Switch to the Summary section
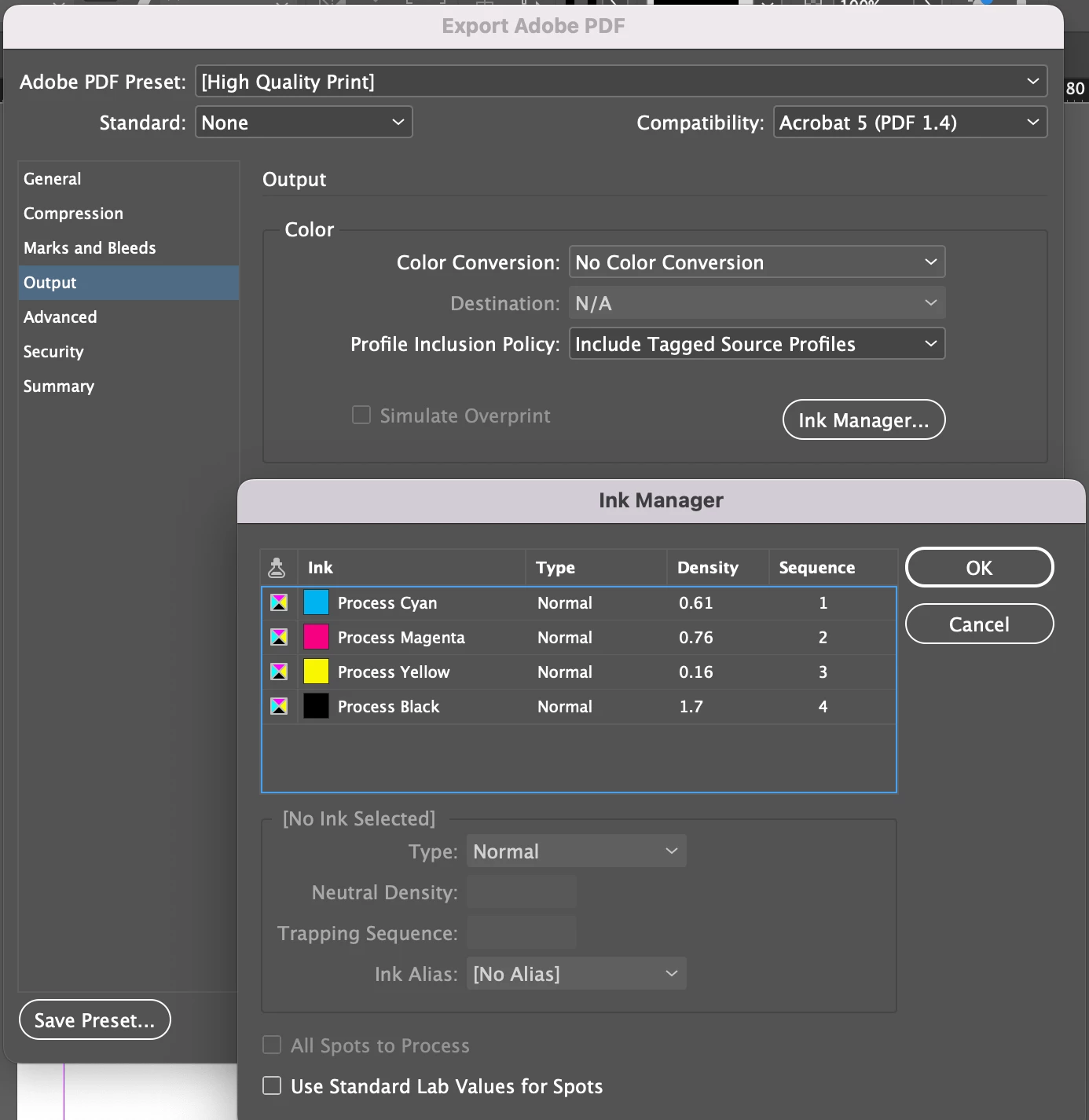This screenshot has width=1089, height=1120. point(129,386)
